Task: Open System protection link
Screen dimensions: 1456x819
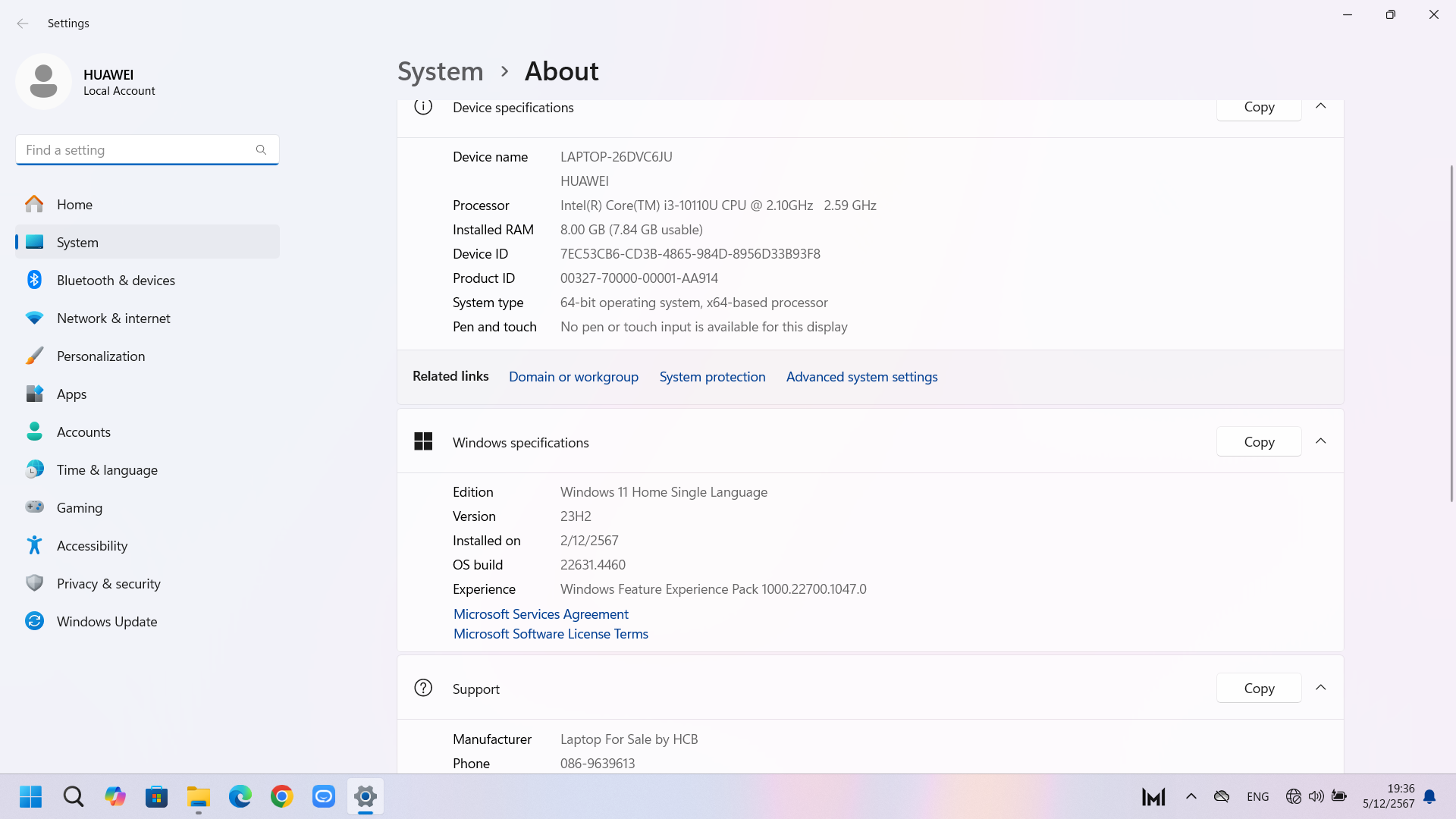Action: 712,377
